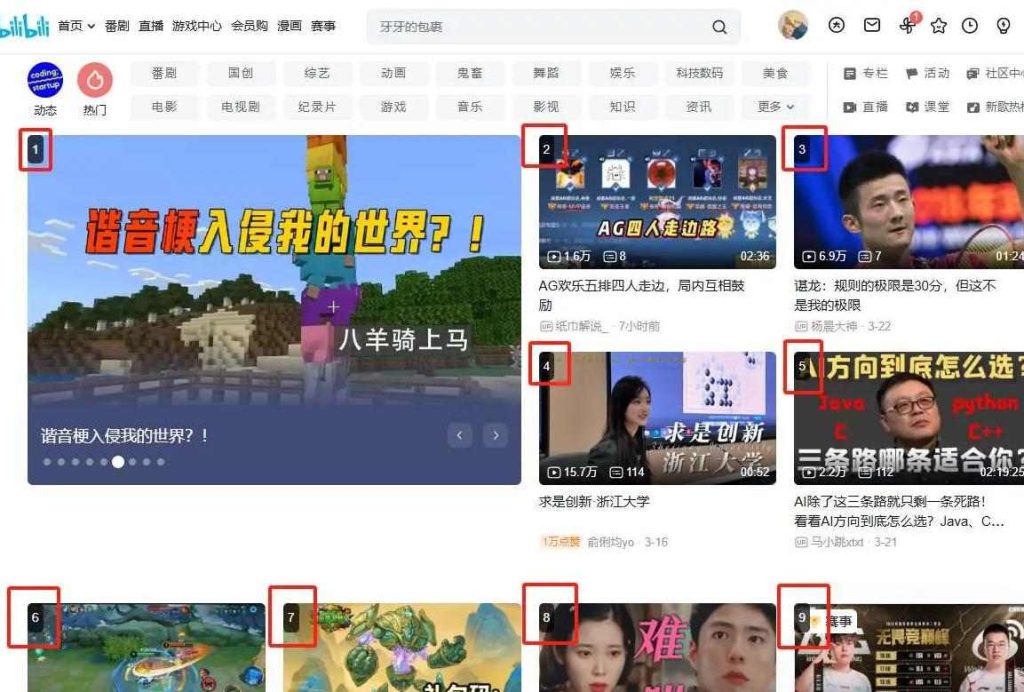The height and width of the screenshot is (692, 1024).
Task: Select the 美食 channel category
Action: point(775,73)
